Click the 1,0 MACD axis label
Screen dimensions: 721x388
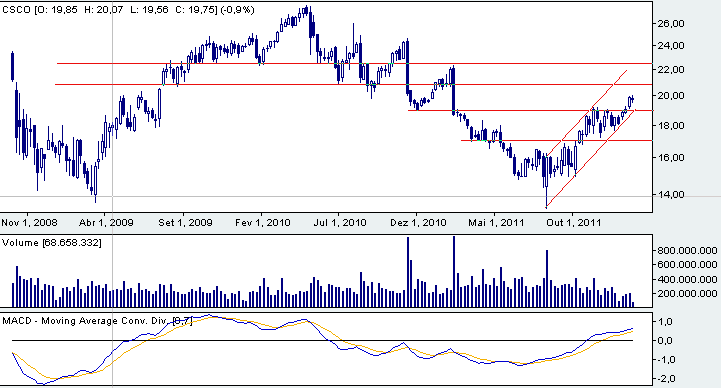point(666,321)
